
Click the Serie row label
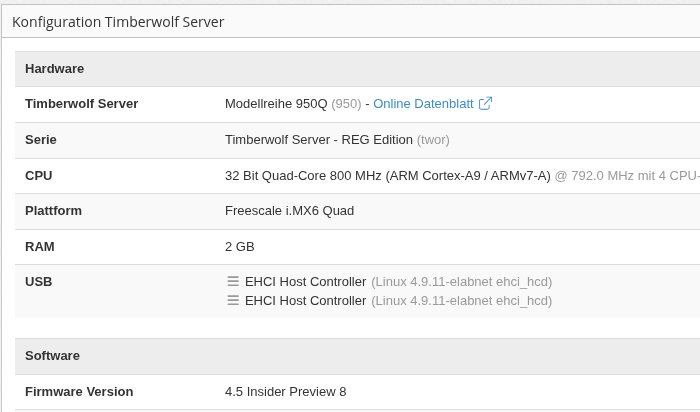41,140
